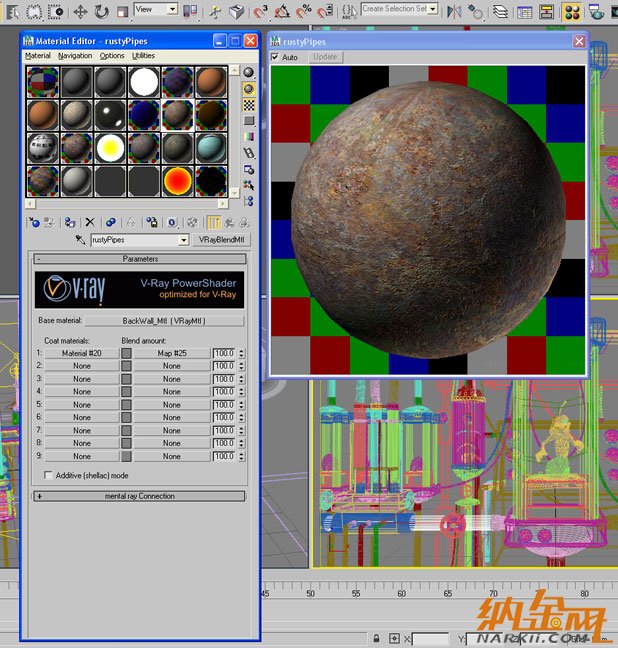Open the Layer Manager
The height and width of the screenshot is (648, 618).
[501, 11]
